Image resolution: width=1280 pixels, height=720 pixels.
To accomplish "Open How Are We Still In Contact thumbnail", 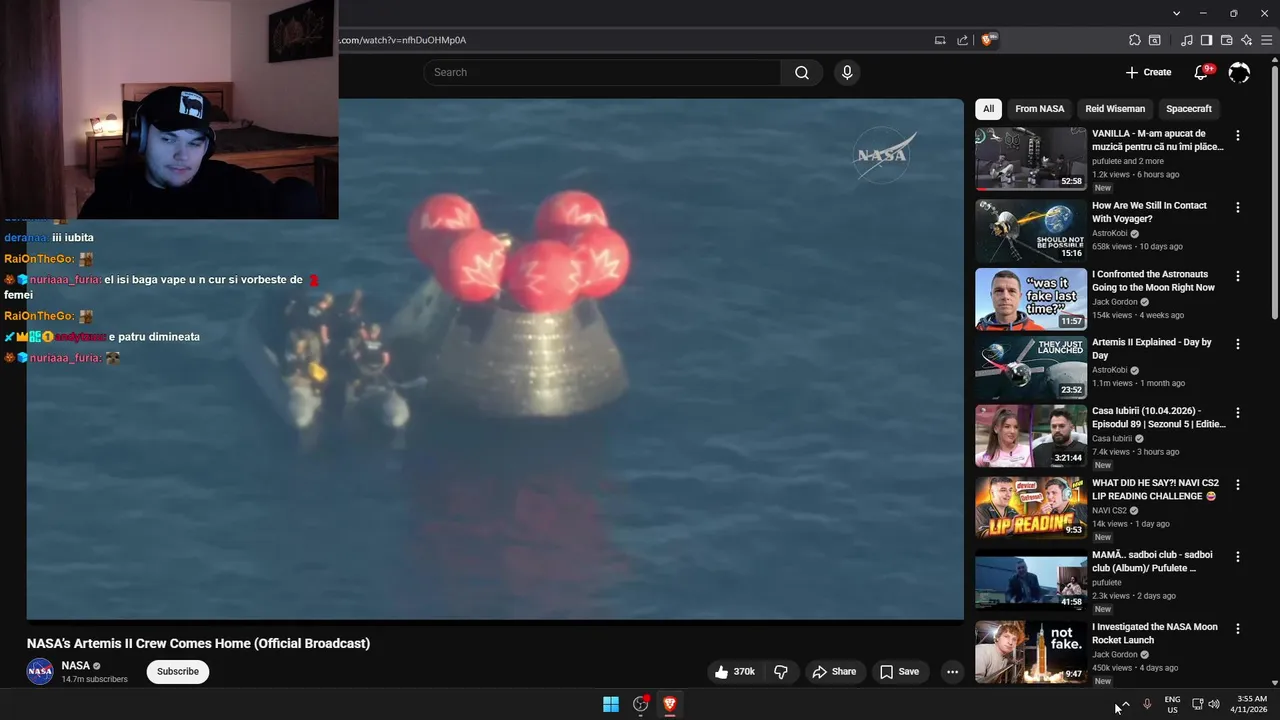I will point(1030,231).
